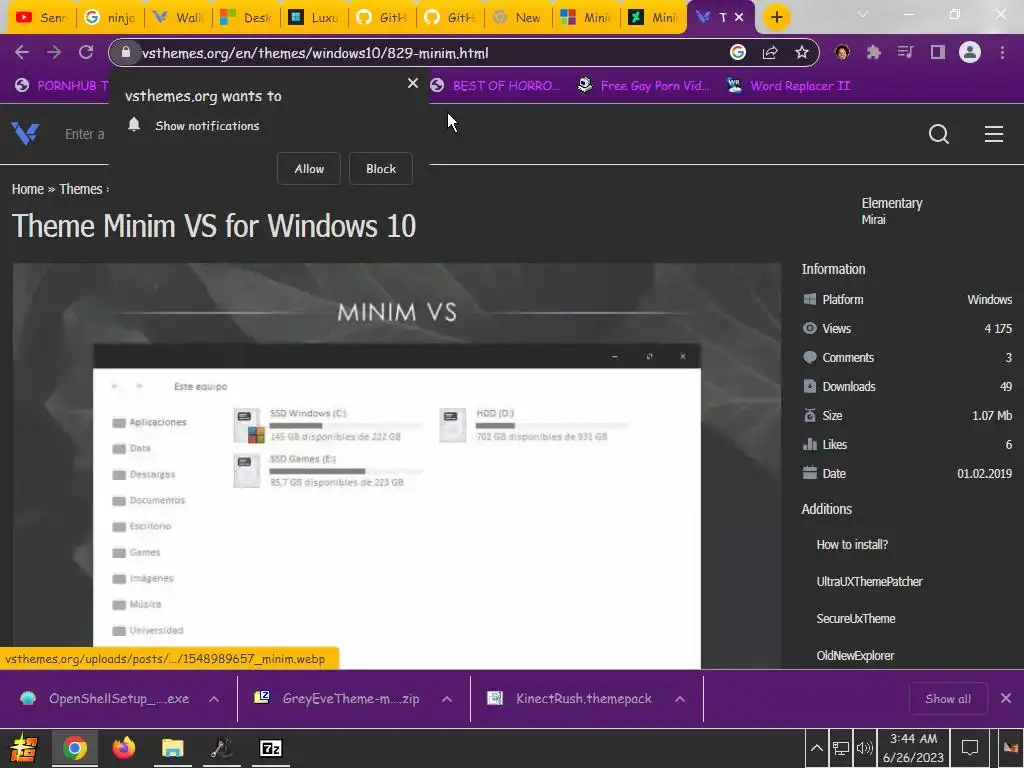Image resolution: width=1024 pixels, height=768 pixels.
Task: Block vsthemes.org notifications
Action: [x=381, y=168]
